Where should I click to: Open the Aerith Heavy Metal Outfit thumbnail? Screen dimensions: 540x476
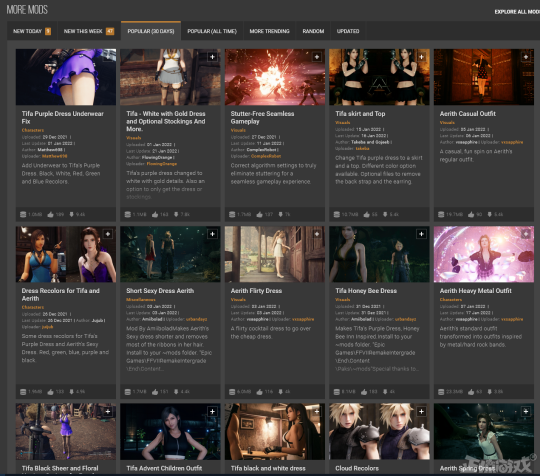click(x=484, y=254)
